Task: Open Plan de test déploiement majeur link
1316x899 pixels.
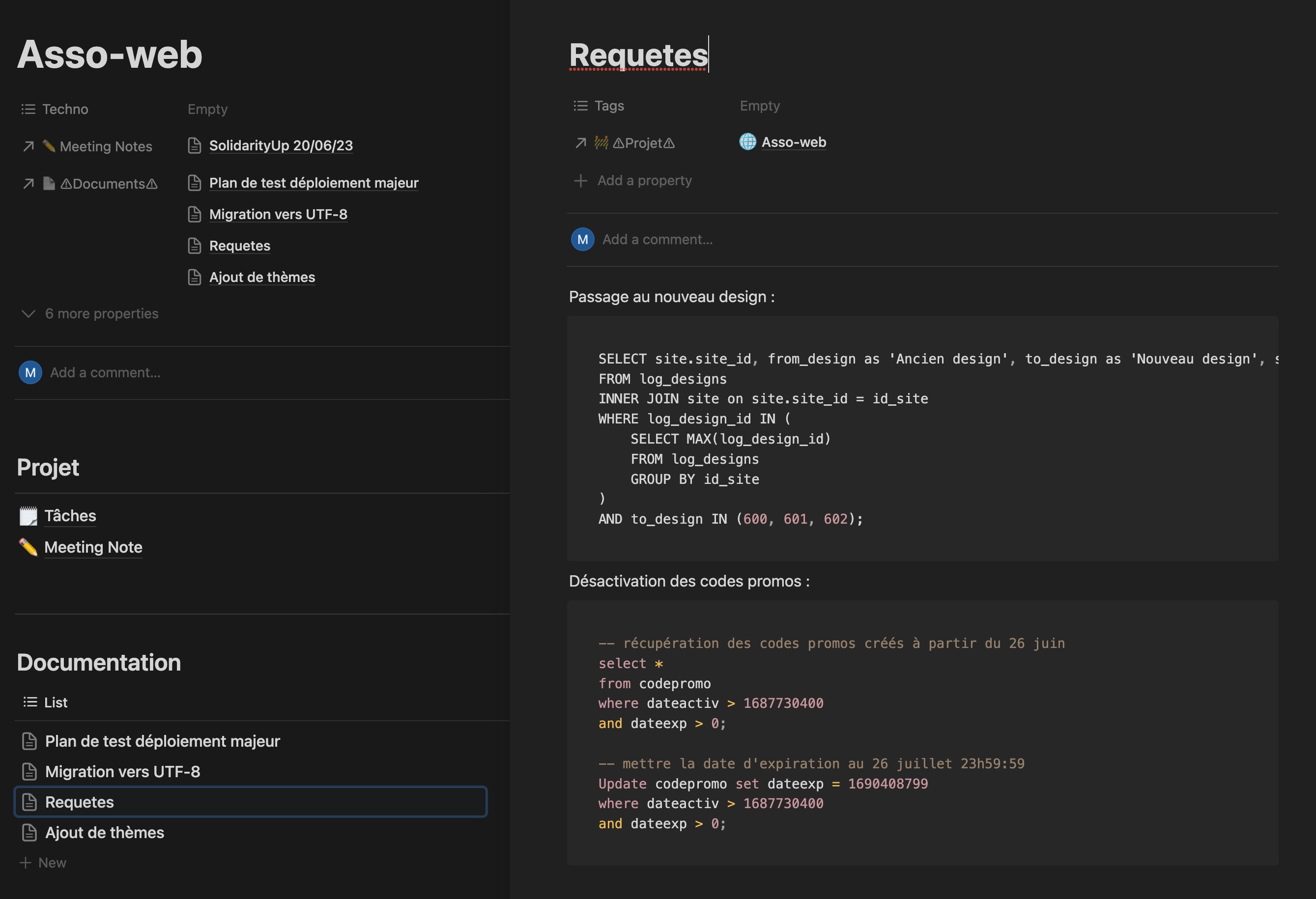Action: (x=314, y=183)
